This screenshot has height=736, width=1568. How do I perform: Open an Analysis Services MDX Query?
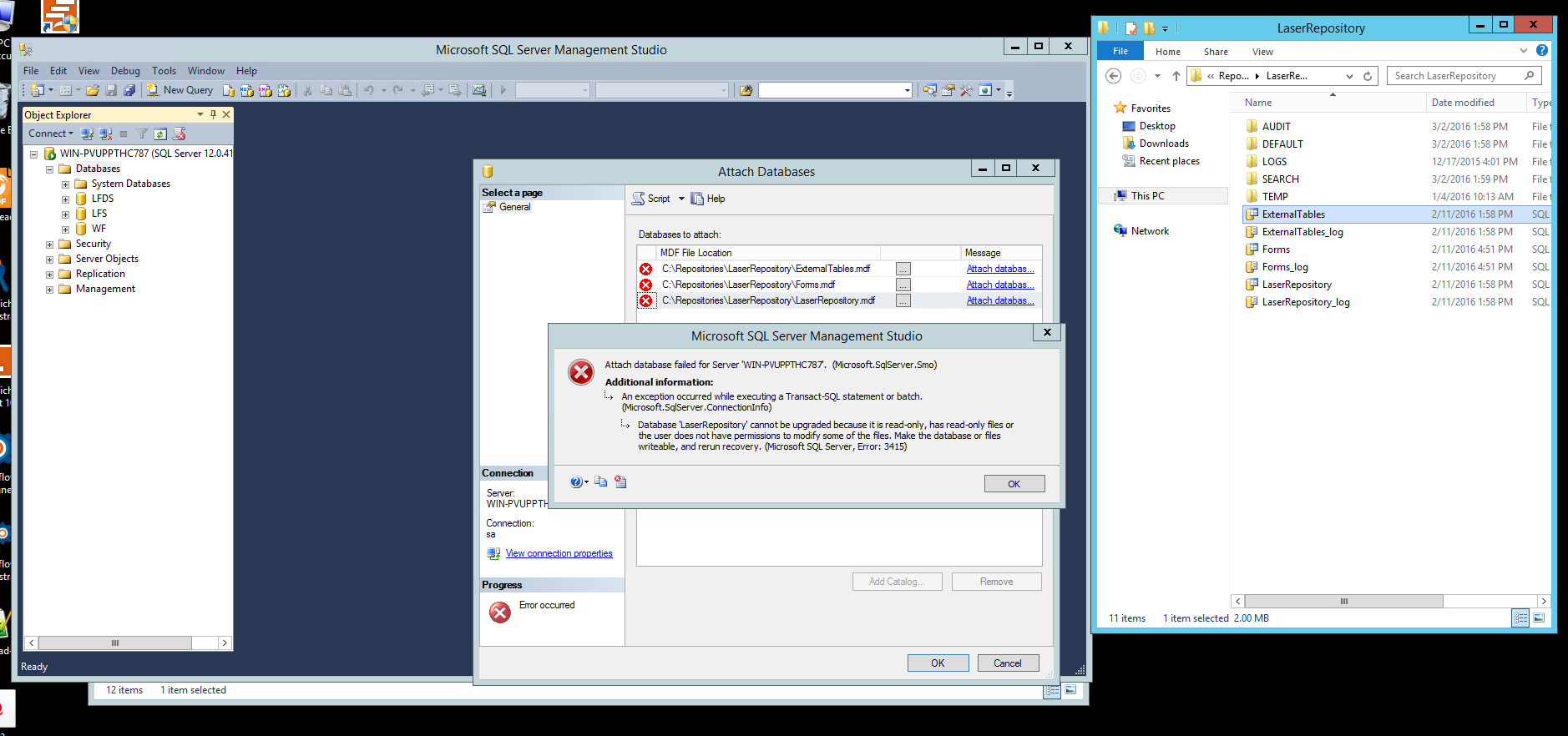(247, 90)
